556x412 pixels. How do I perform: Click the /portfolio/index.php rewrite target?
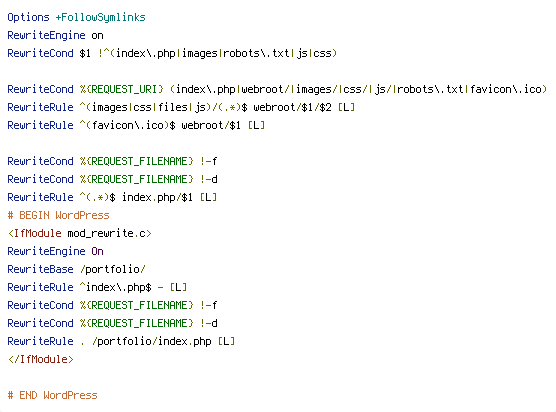151,341
